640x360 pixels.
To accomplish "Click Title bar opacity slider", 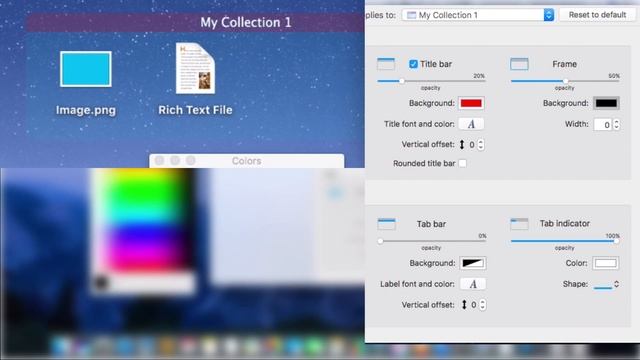I will (x=431, y=81).
